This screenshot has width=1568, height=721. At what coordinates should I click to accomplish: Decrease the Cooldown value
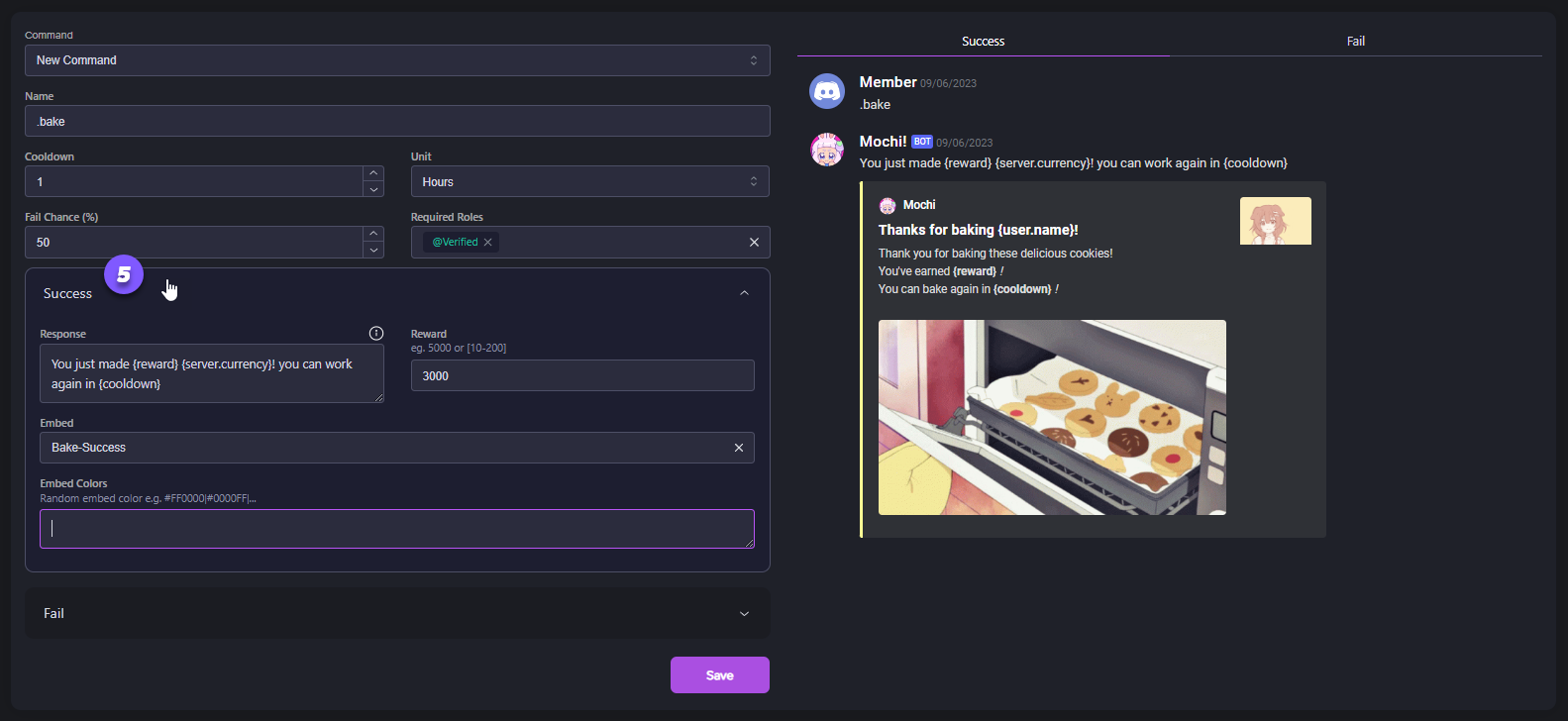point(373,189)
